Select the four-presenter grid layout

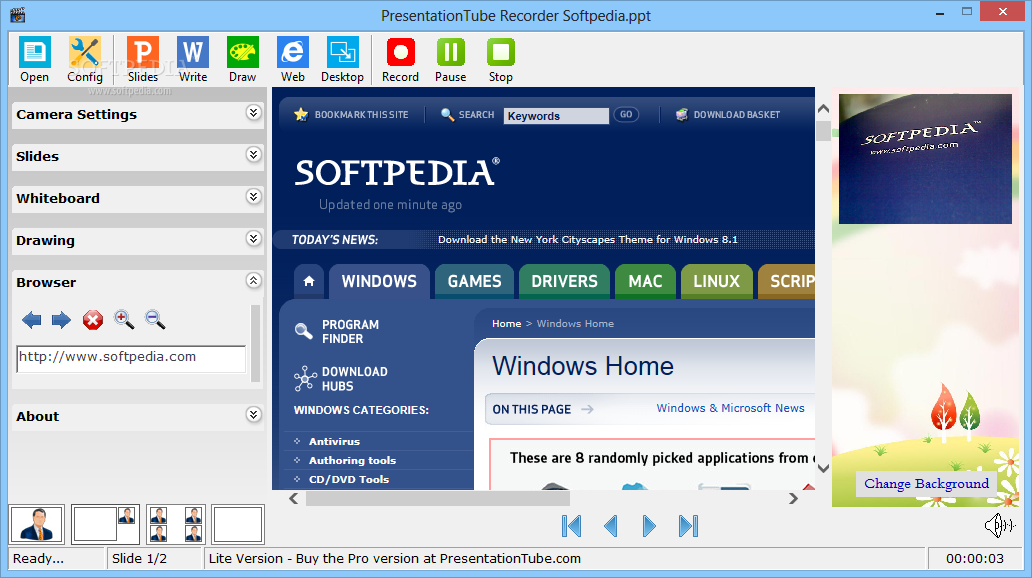176,525
